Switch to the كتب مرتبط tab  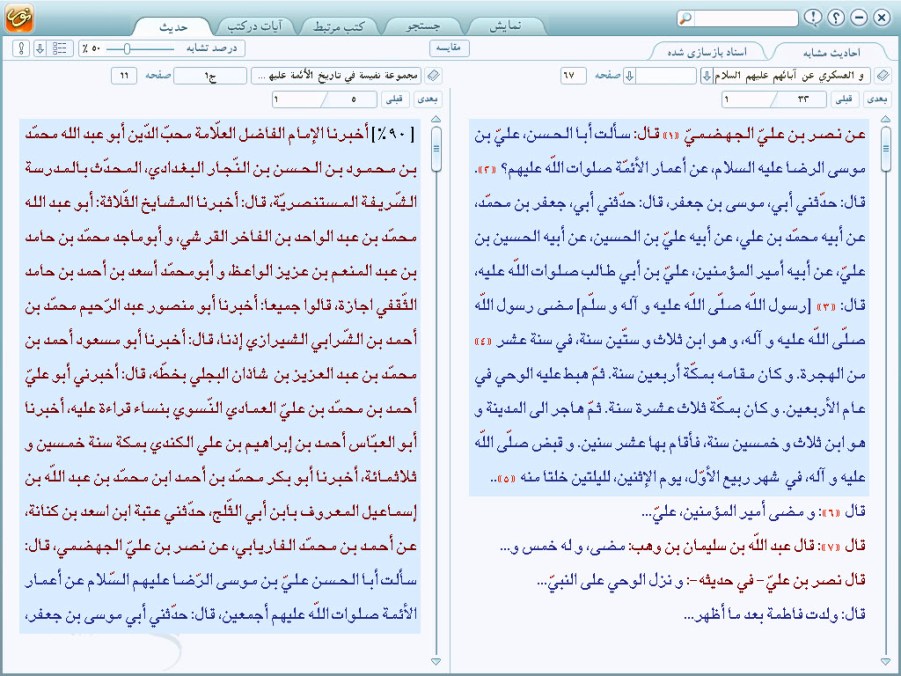click(x=339, y=26)
